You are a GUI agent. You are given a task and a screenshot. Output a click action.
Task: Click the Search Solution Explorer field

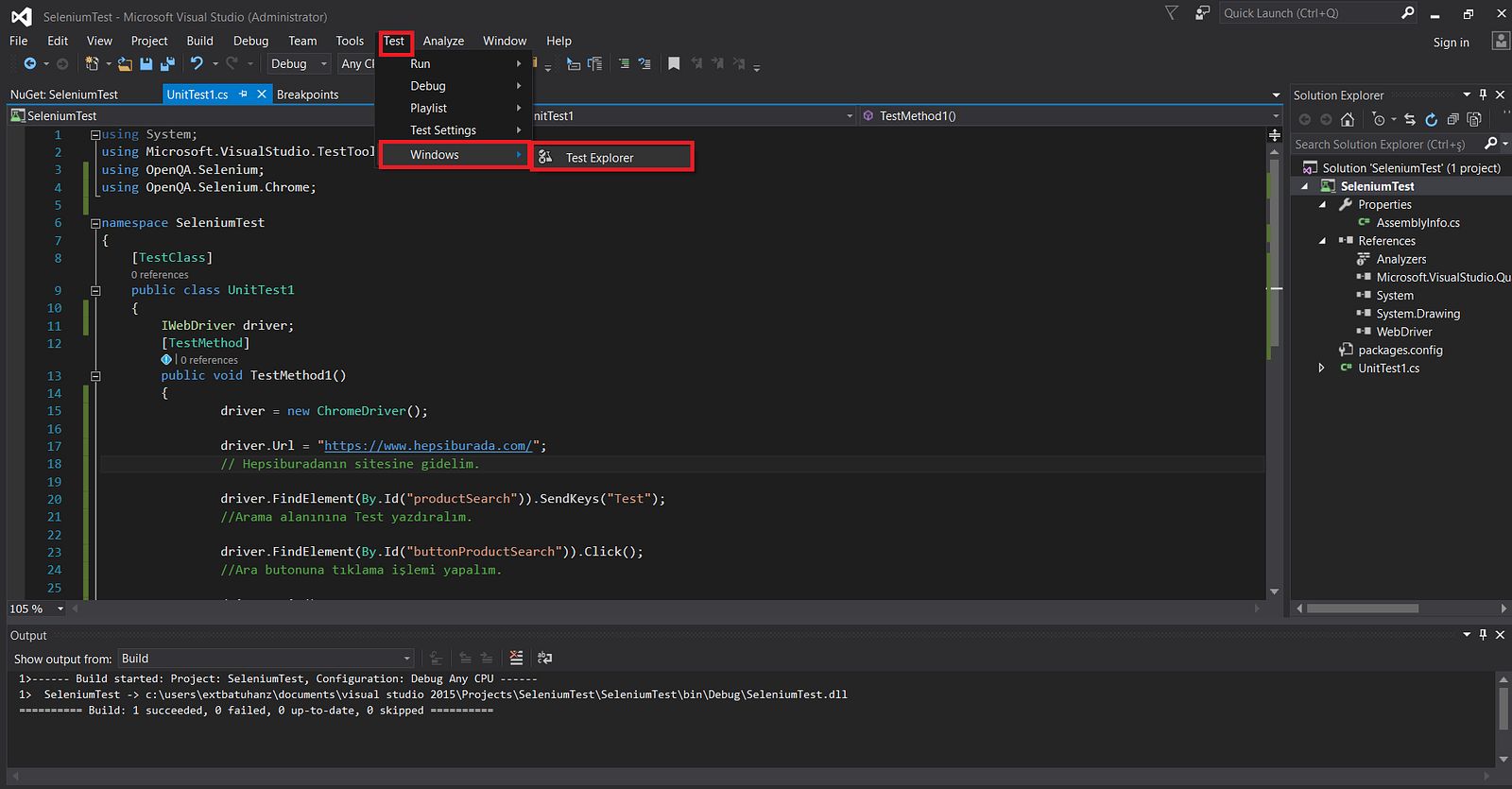tap(1386, 144)
